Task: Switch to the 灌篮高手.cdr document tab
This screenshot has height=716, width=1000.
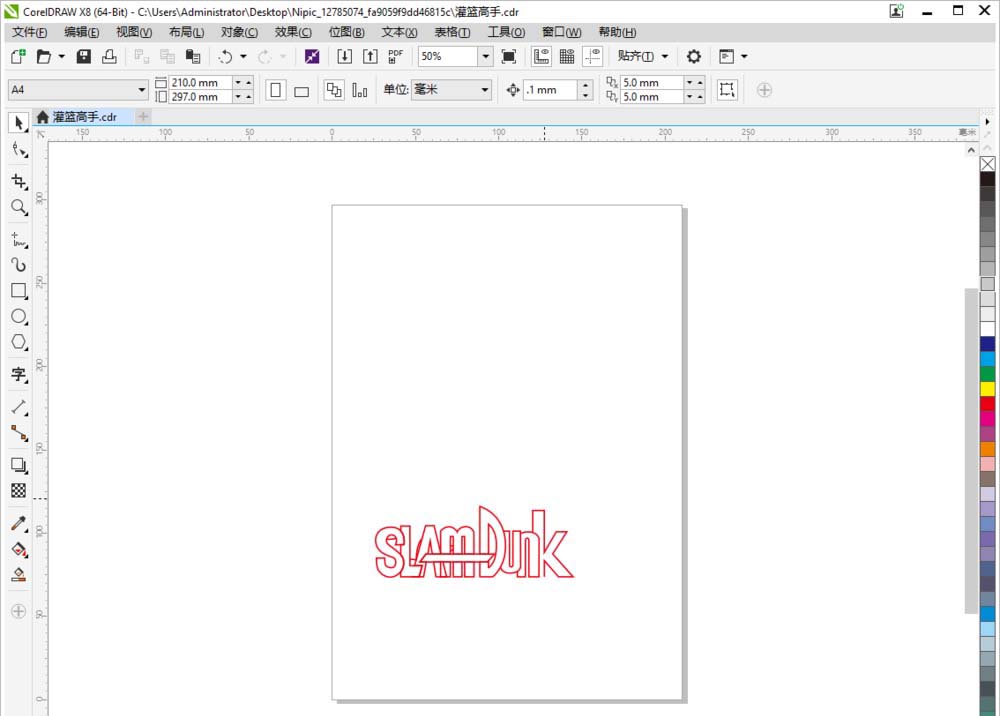Action: click(x=85, y=117)
